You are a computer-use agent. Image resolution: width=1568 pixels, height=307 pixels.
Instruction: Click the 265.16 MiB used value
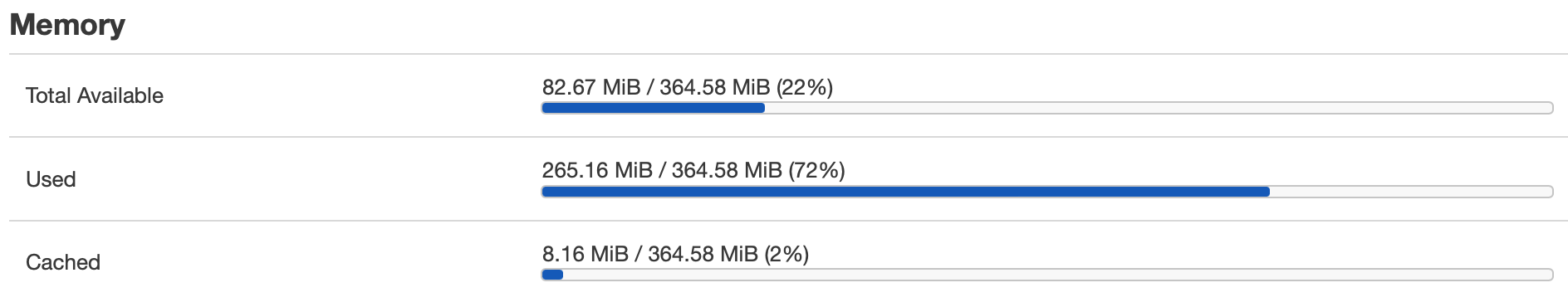(x=597, y=170)
